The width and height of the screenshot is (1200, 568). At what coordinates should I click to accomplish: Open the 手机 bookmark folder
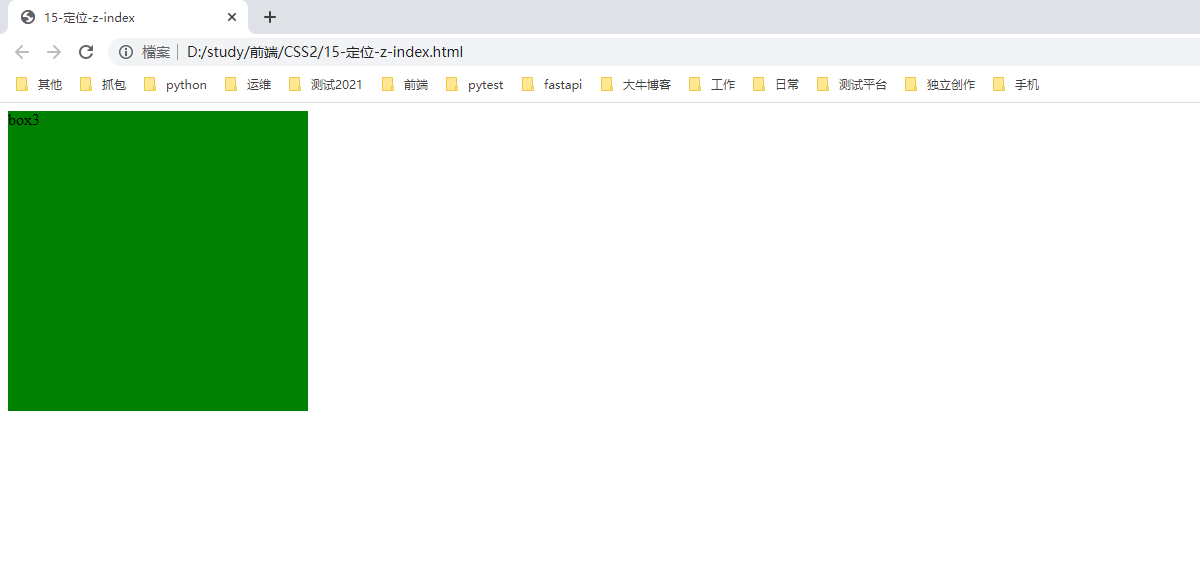[x=1016, y=85]
